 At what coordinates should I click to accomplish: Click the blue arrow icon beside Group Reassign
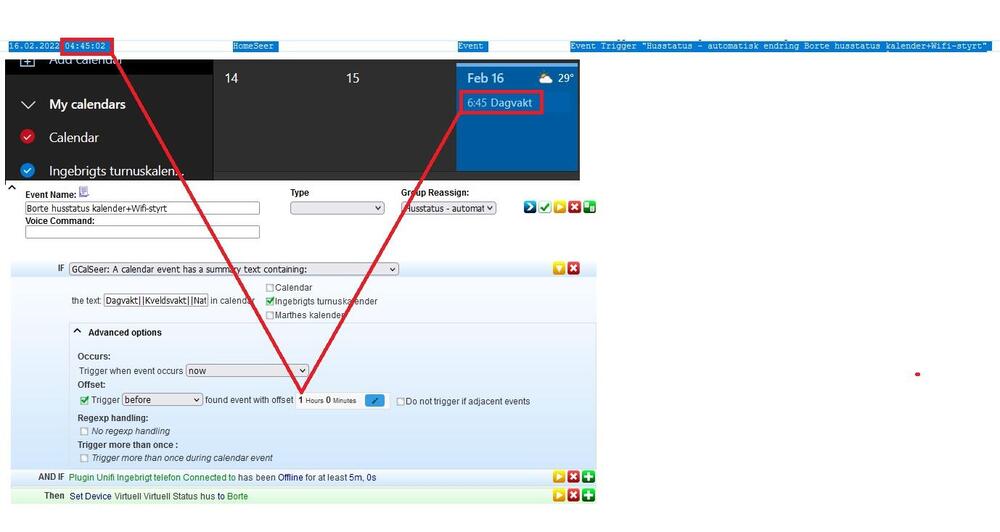[529, 207]
